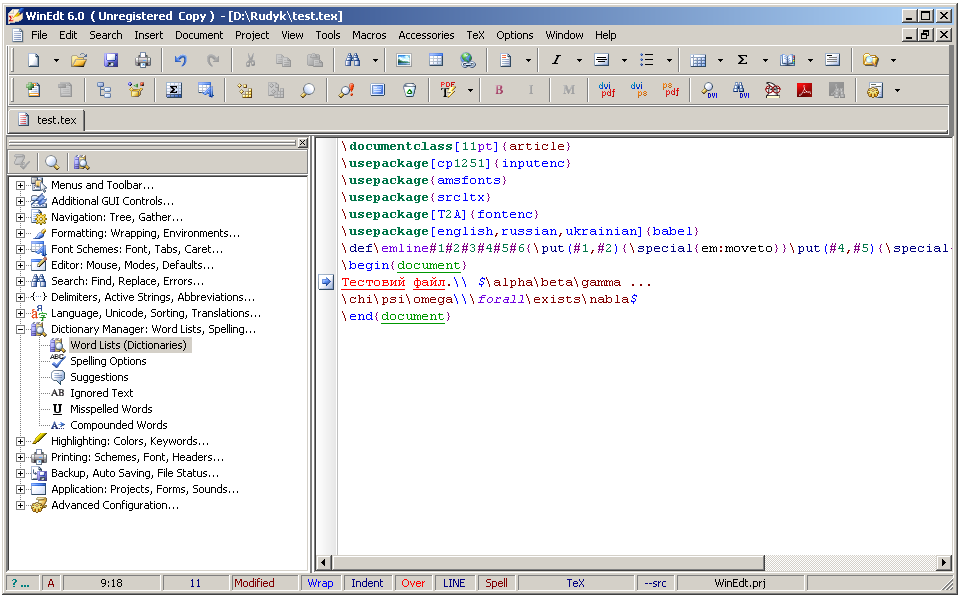Click the editor's horizontal scrollbar right arrow
Image resolution: width=960 pixels, height=598 pixels.
[x=943, y=563]
